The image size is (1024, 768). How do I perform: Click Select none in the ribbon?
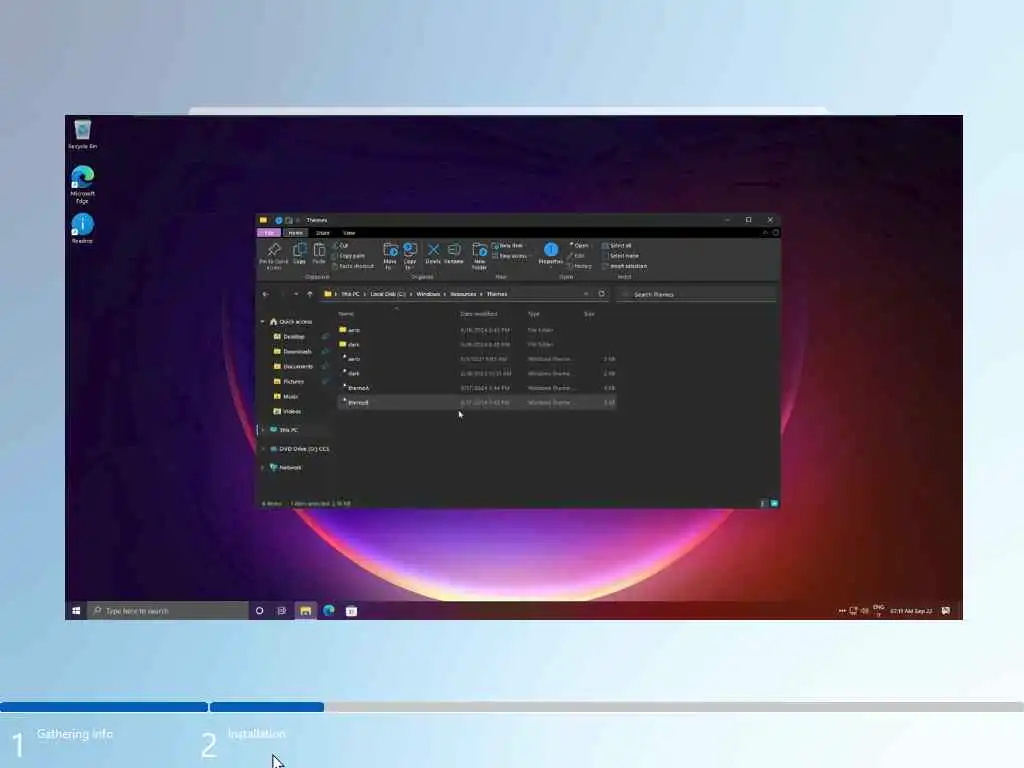[620, 256]
